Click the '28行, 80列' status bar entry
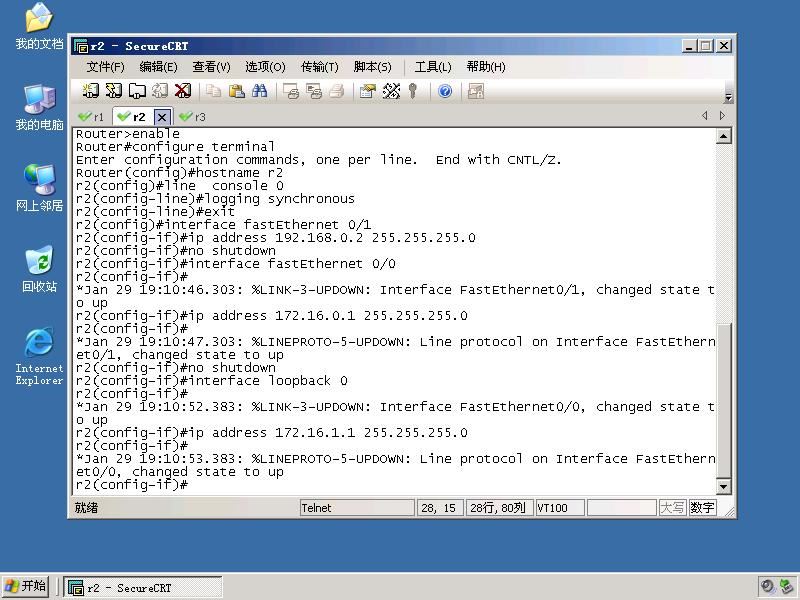Image resolution: width=800 pixels, height=600 pixels. coord(499,508)
